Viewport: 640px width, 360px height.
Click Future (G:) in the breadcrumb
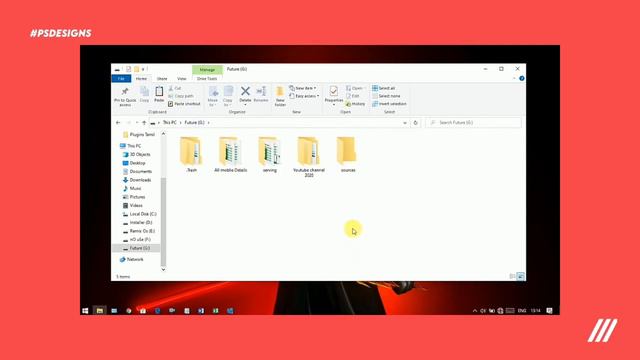[x=194, y=122]
